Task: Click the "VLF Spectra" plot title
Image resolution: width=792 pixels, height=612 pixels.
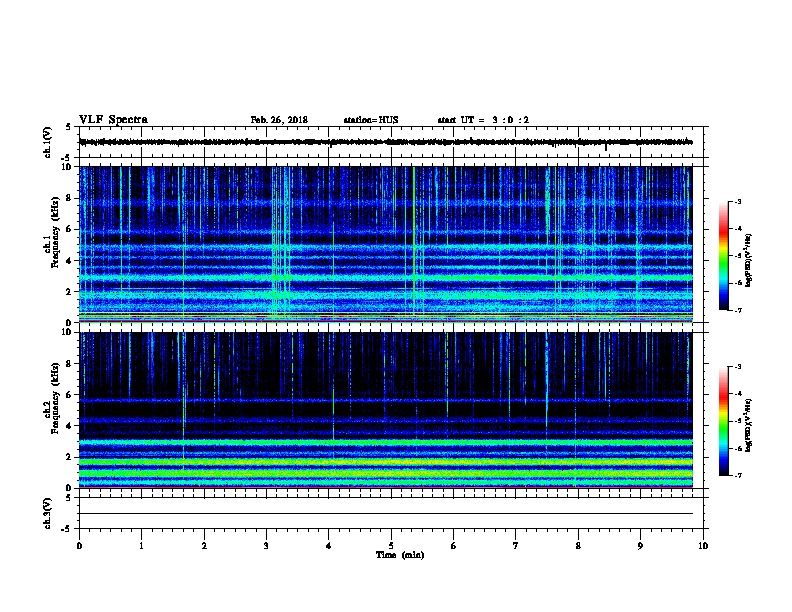Action: coord(113,120)
